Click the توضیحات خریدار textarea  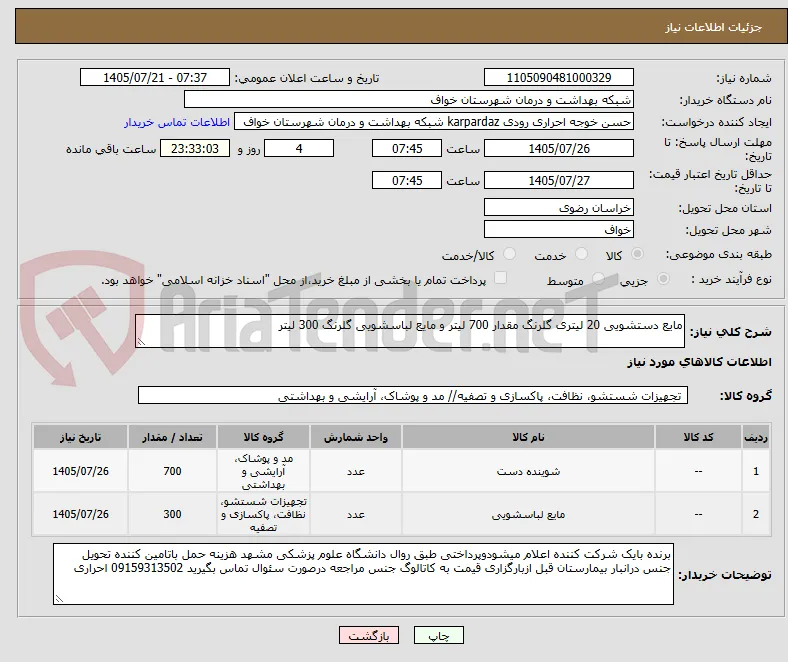(363, 574)
